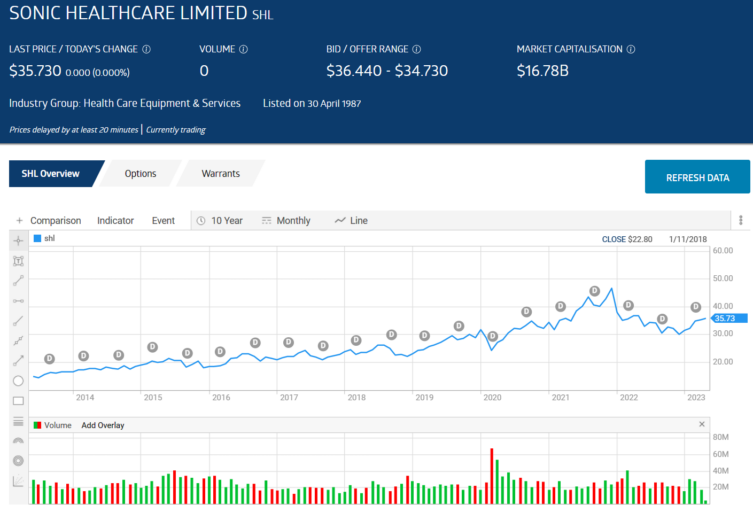Screen dimensions: 753x512
Task: Switch to the Options tab
Action: tap(140, 173)
